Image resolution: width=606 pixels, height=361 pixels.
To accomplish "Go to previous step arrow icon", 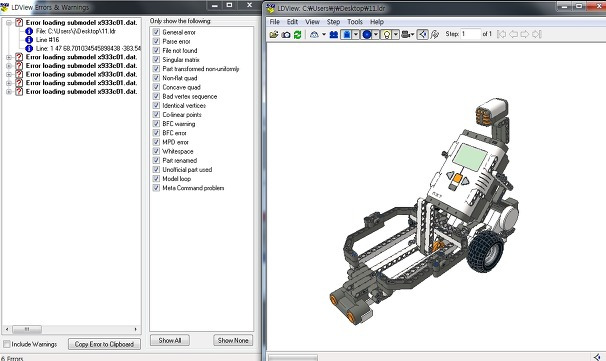I will click(513, 34).
